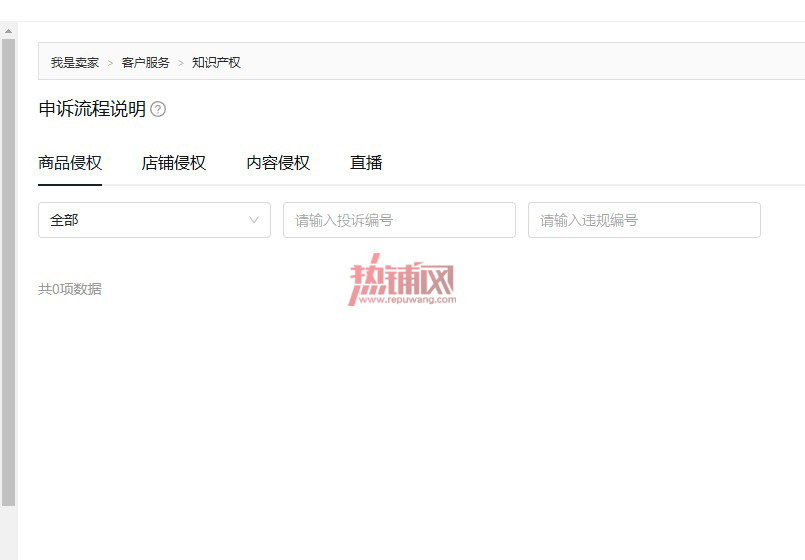The height and width of the screenshot is (560, 805).
Task: Open the 店铺侵权 tab
Action: click(x=174, y=163)
